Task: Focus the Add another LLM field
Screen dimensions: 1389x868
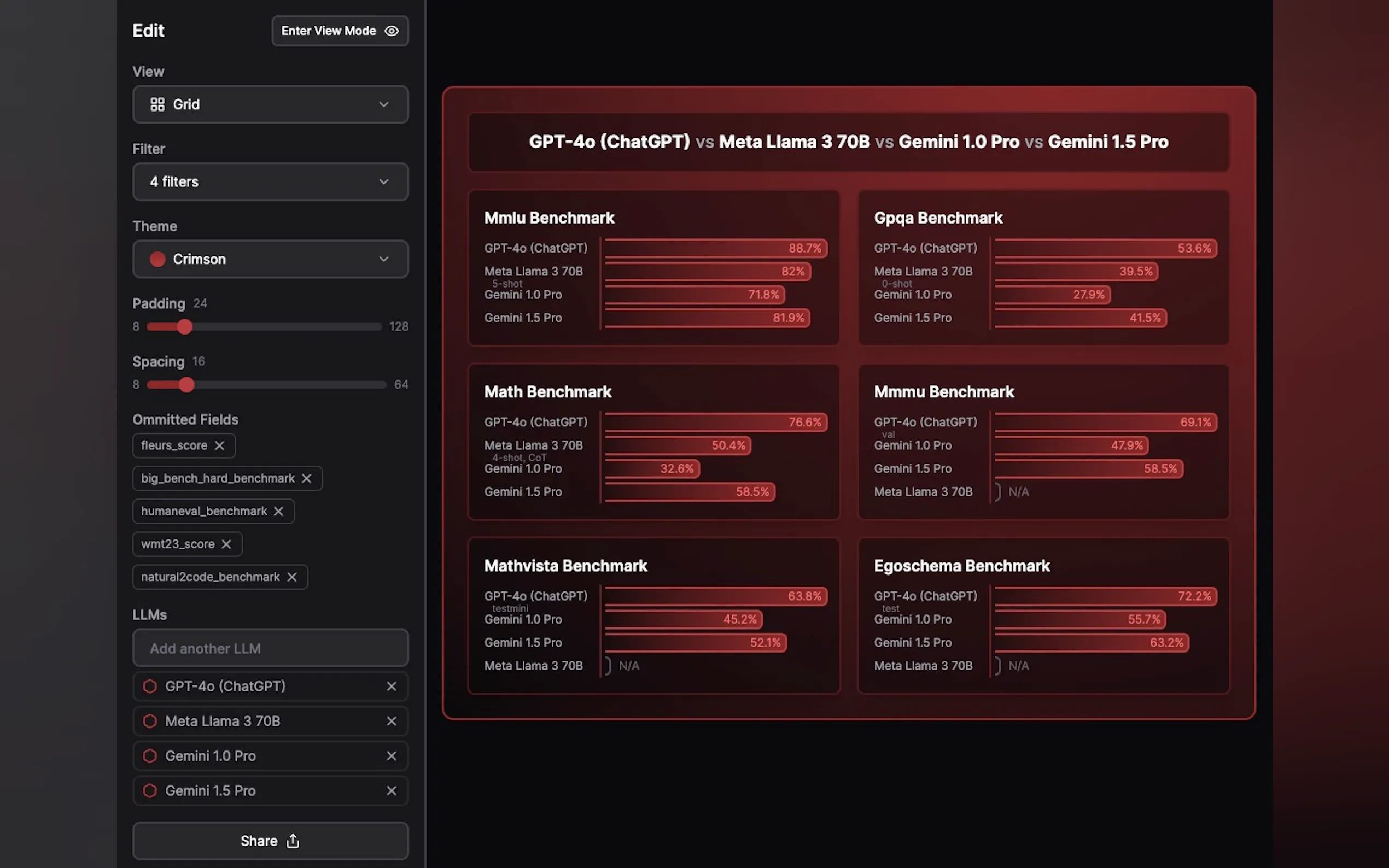Action: coord(270,648)
